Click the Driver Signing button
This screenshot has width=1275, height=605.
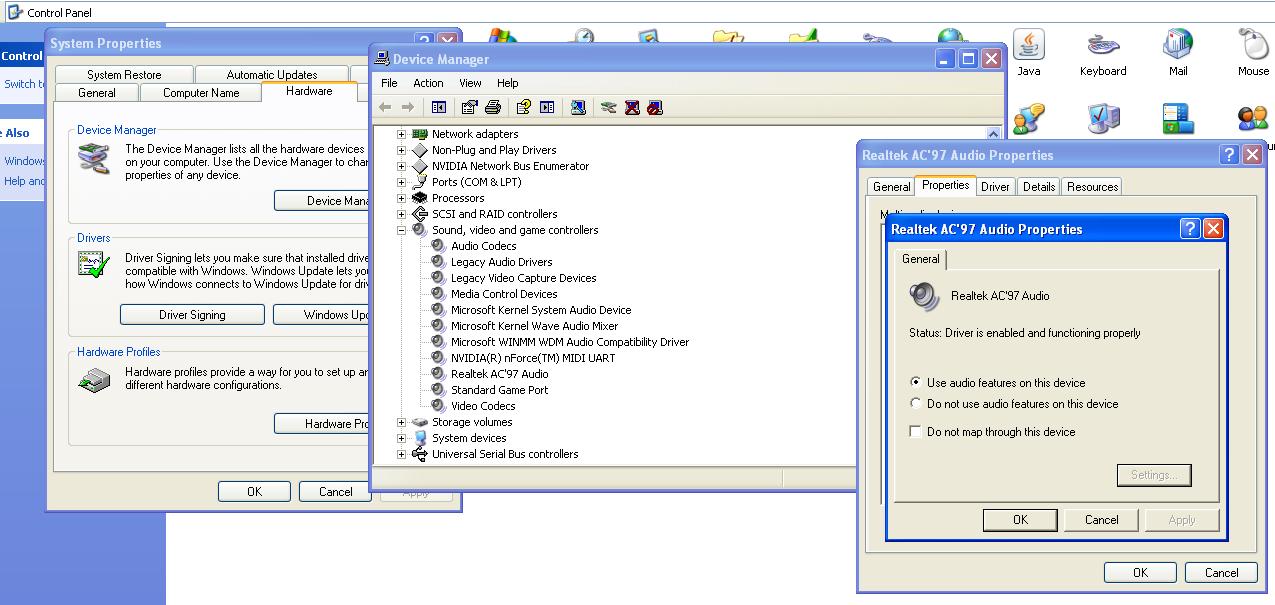coord(192,315)
